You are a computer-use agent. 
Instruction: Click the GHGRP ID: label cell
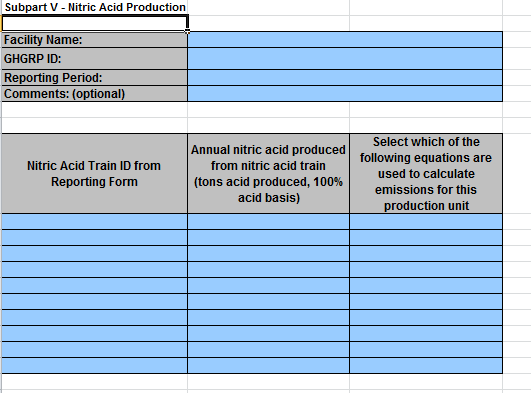[x=94, y=59]
